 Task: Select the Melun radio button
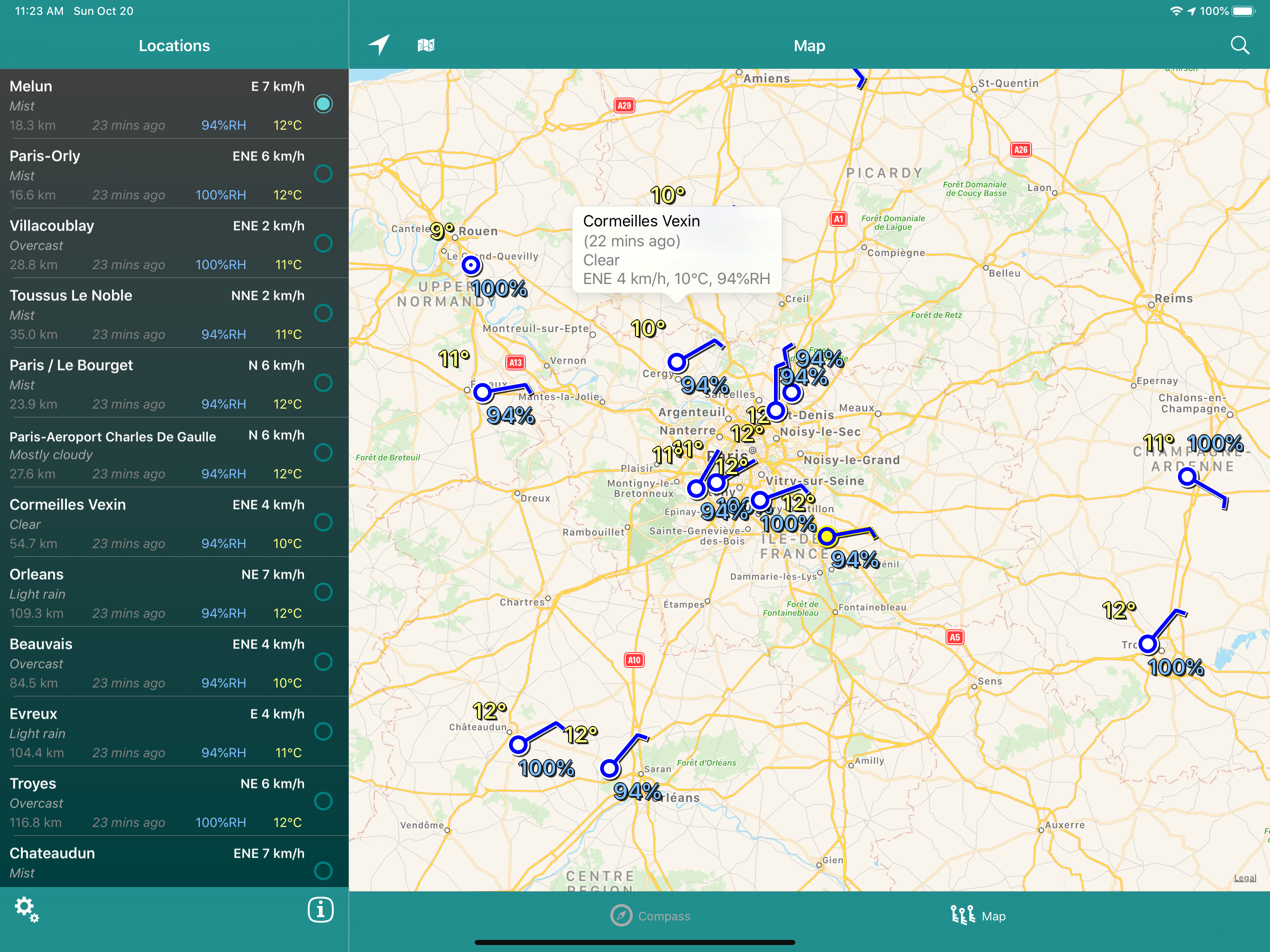click(323, 104)
